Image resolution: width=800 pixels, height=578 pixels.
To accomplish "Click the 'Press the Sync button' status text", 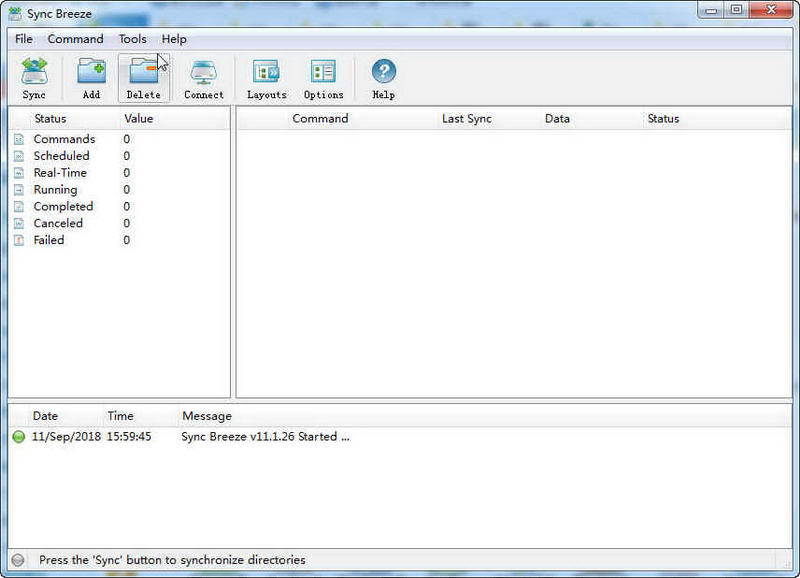I will [x=172, y=560].
